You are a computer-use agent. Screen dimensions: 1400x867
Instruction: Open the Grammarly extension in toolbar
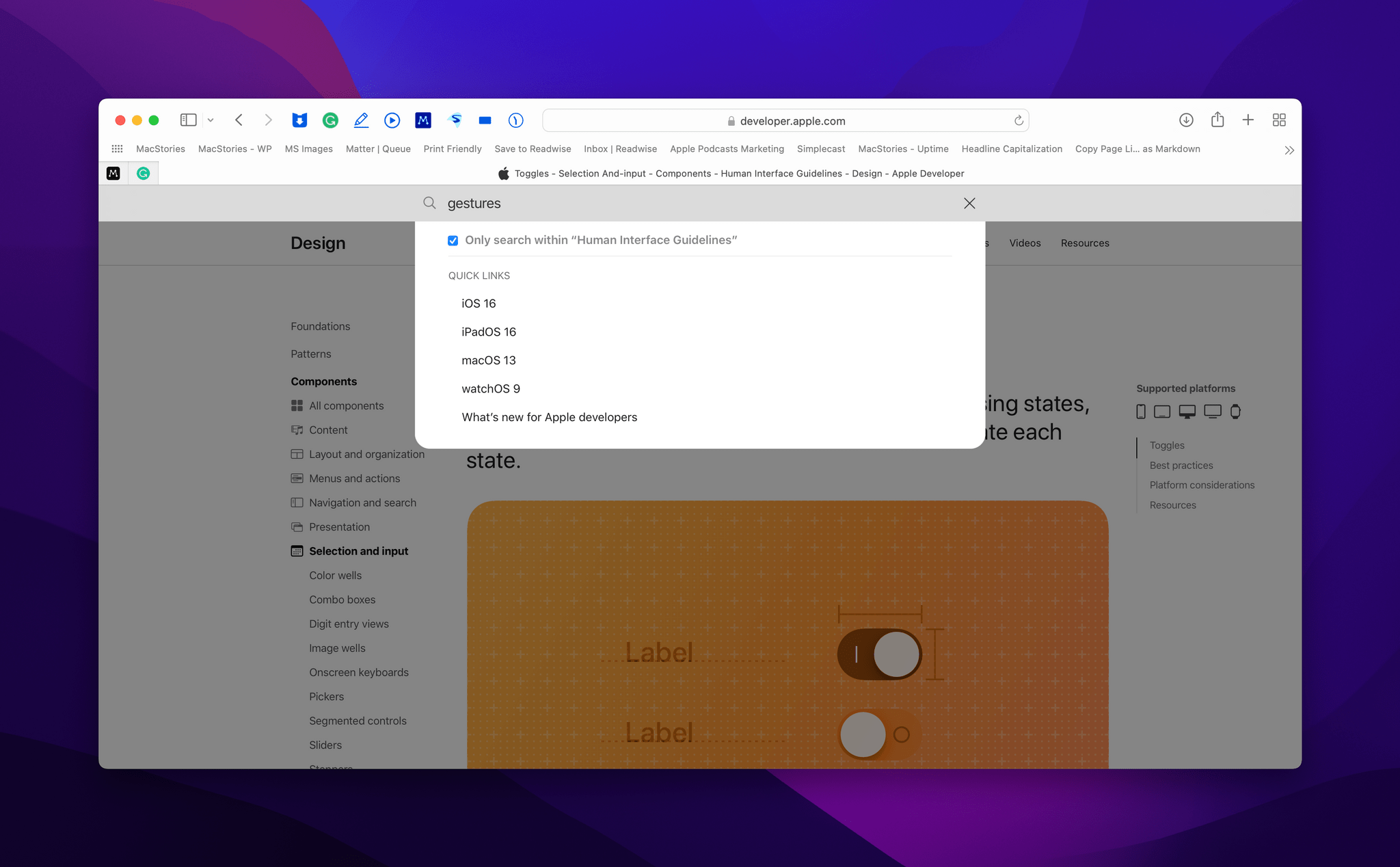tap(330, 120)
